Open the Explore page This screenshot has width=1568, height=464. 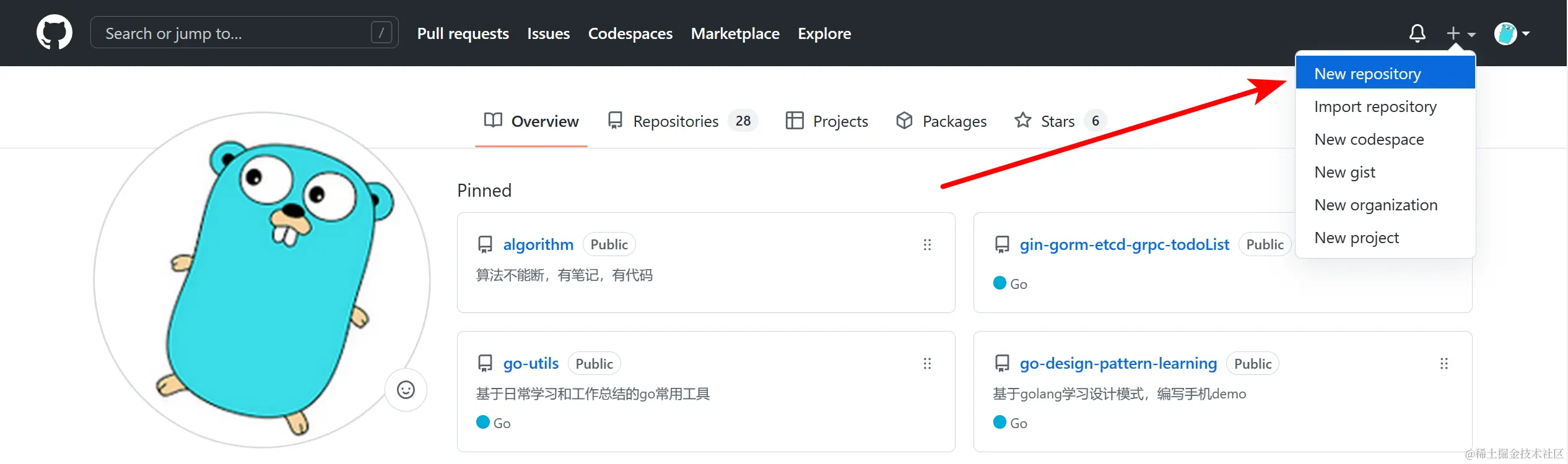coord(824,33)
